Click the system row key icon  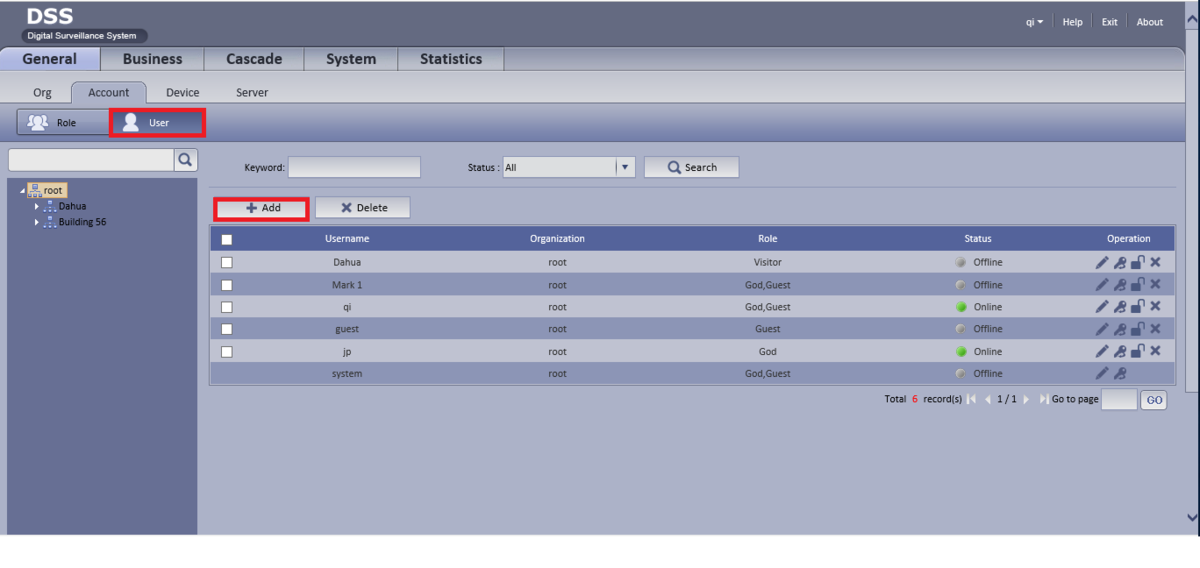click(1120, 373)
